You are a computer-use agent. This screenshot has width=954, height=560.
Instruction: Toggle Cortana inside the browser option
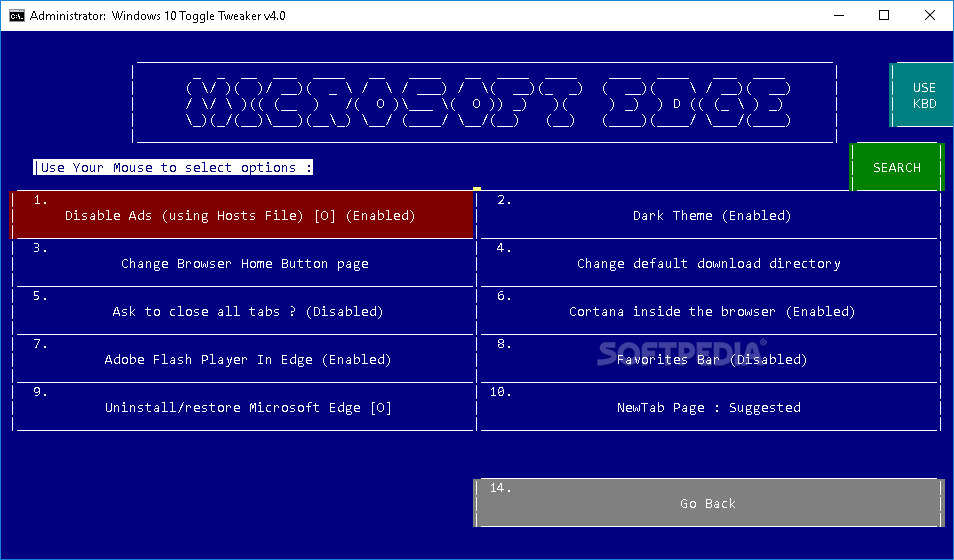point(709,311)
